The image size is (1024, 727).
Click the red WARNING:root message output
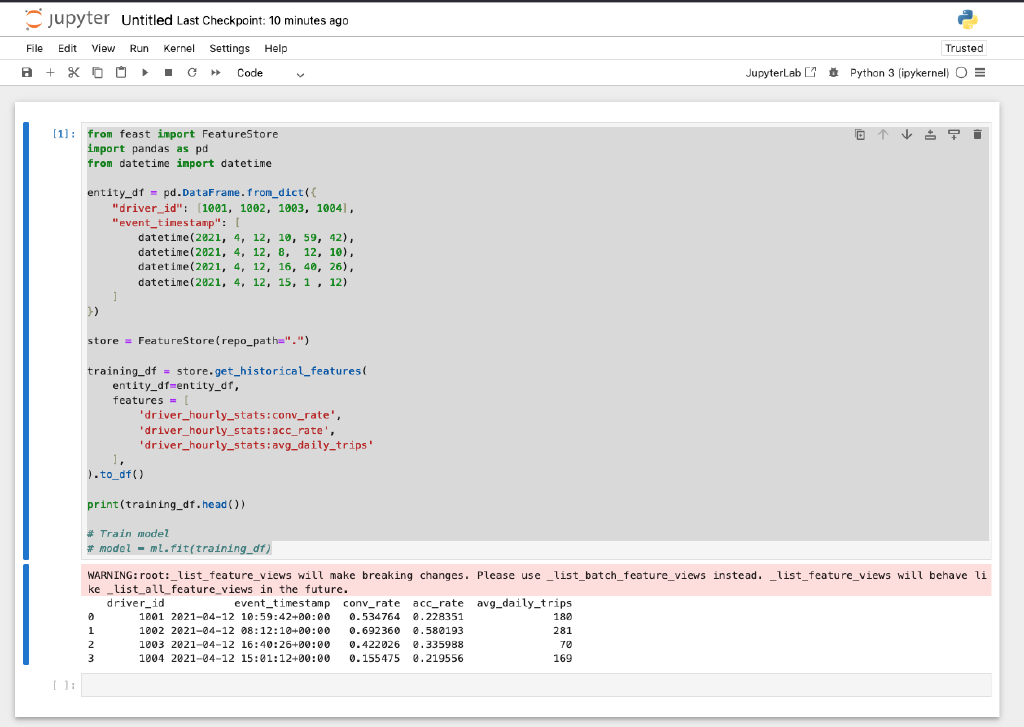[x=536, y=581]
